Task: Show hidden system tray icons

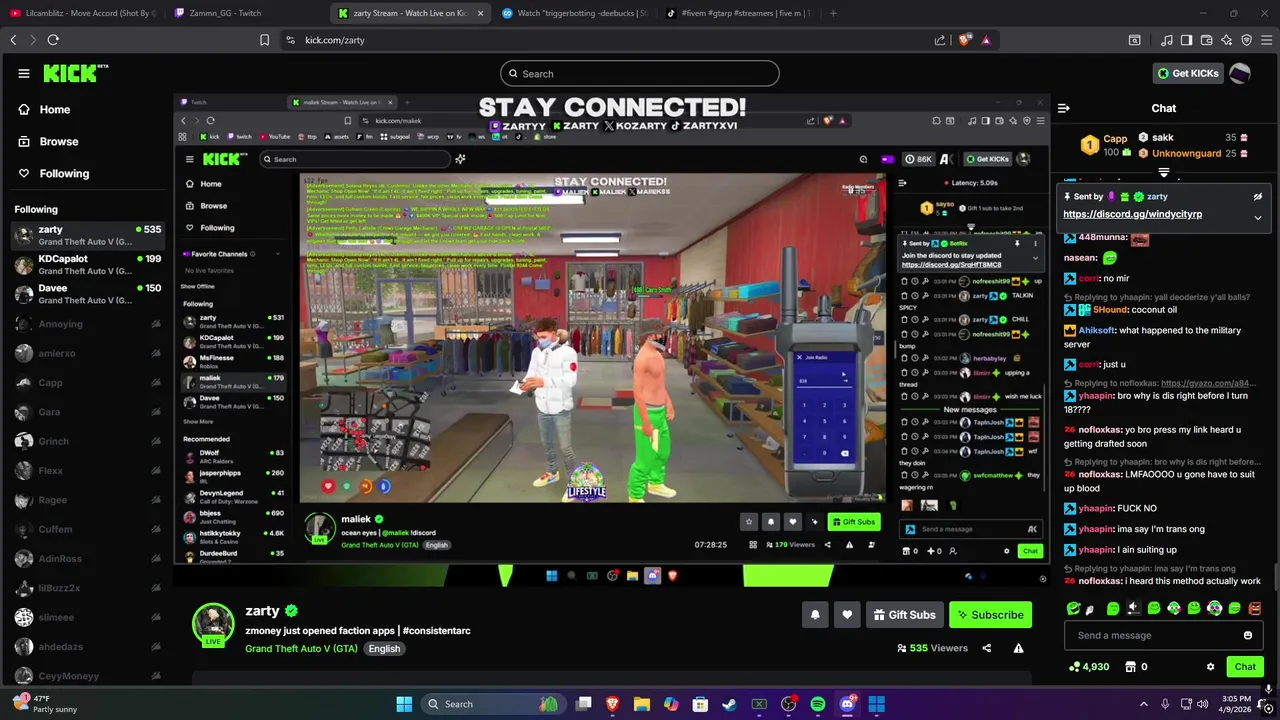Action: tap(1144, 704)
